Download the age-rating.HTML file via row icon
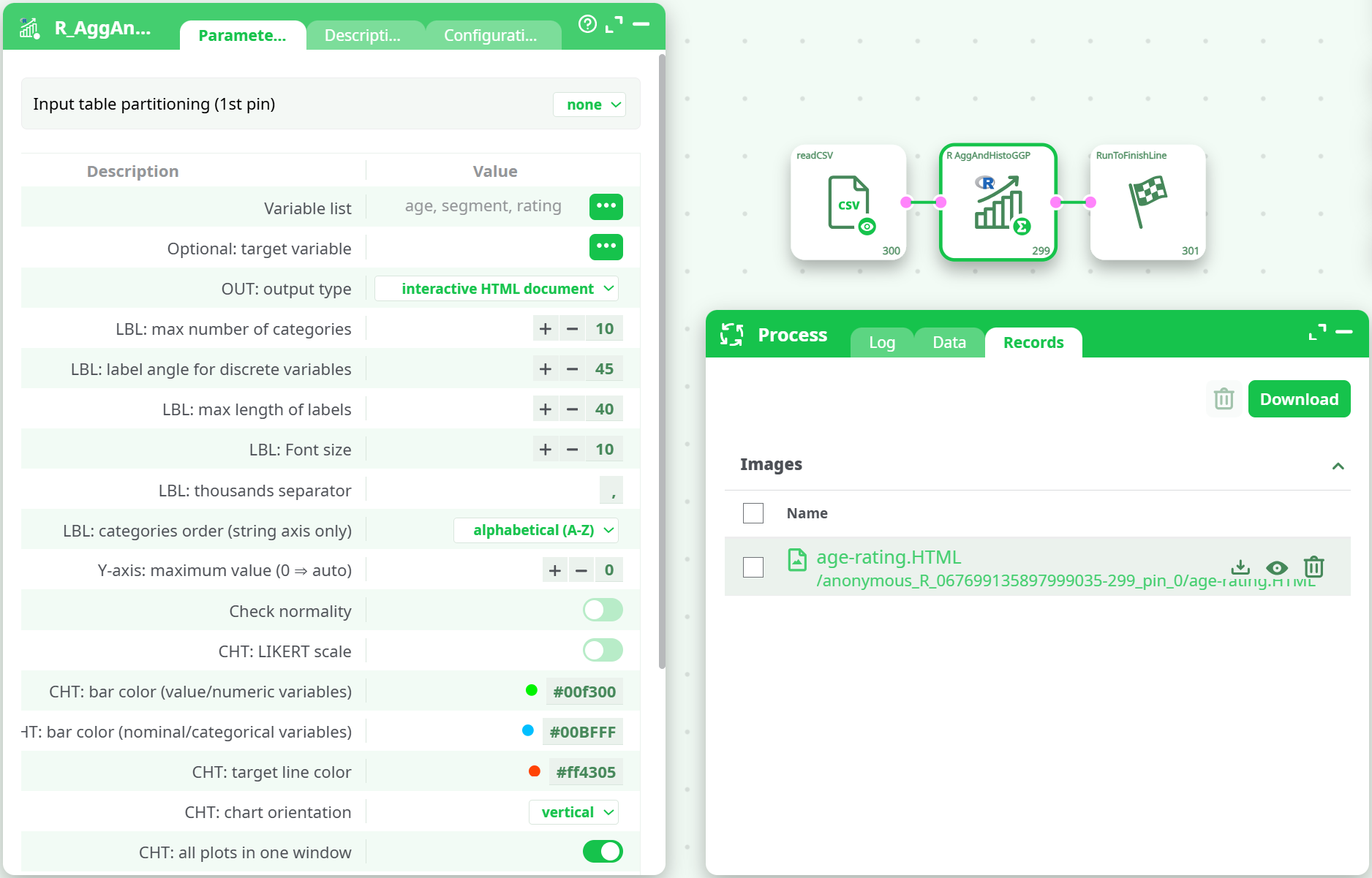 click(x=1240, y=567)
